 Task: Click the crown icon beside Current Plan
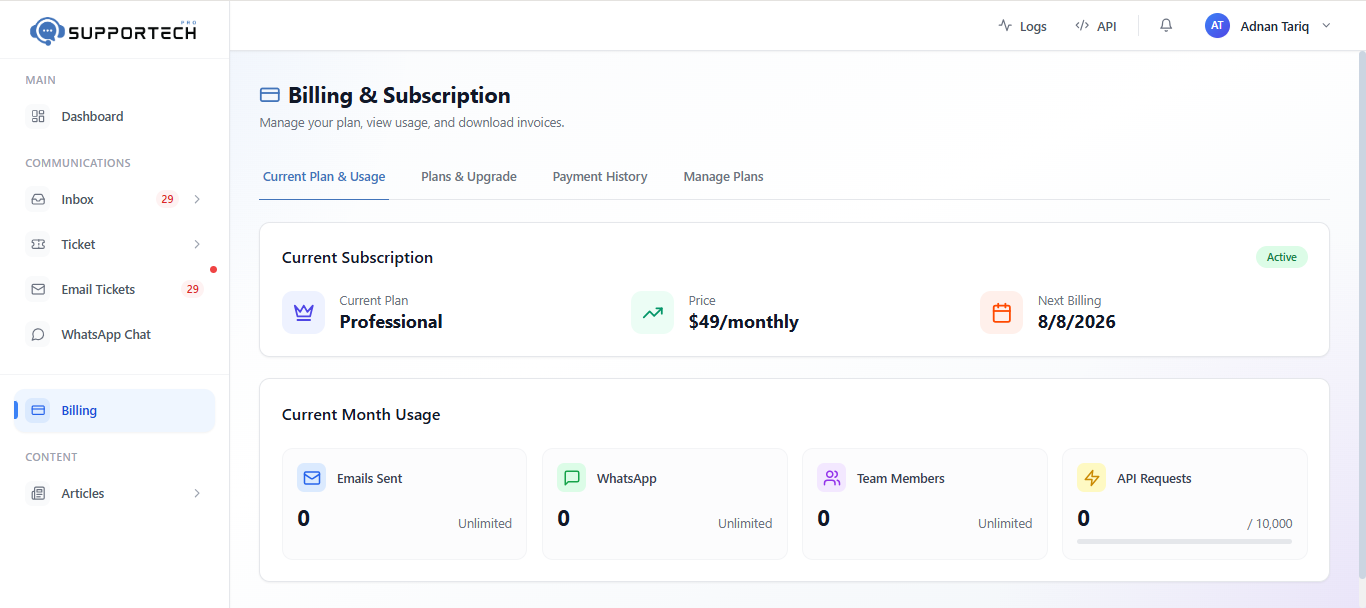pos(303,312)
